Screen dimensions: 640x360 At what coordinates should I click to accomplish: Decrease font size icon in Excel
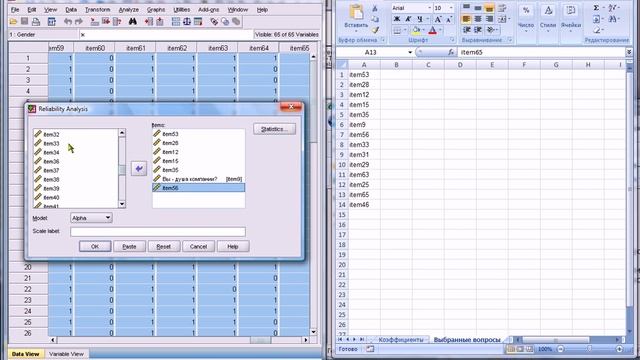click(x=449, y=19)
